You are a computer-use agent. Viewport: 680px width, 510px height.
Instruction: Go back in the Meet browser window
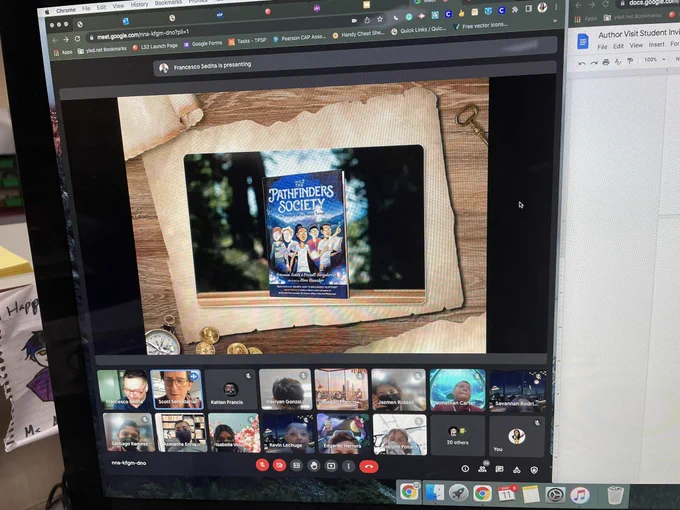(x=55, y=40)
